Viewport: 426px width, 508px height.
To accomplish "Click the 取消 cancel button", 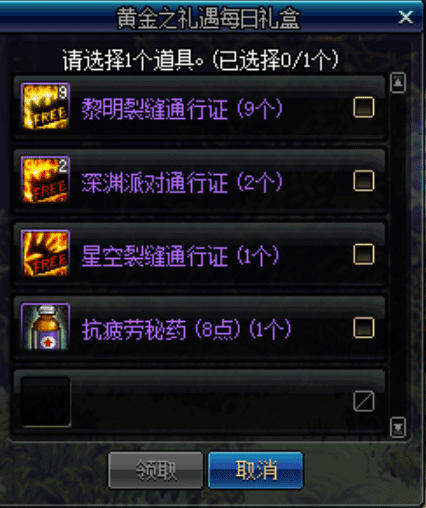I will tap(256, 470).
